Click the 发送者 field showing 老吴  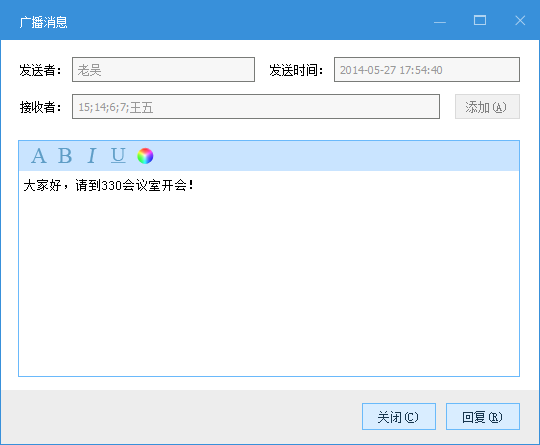pyautogui.click(x=163, y=70)
